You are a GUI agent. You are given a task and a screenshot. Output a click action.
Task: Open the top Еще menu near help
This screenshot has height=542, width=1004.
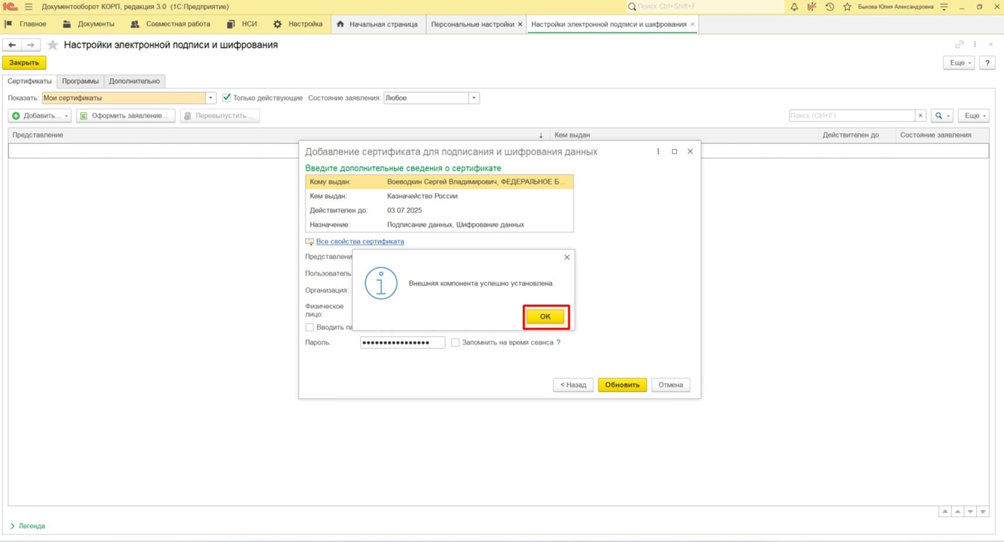(x=959, y=63)
